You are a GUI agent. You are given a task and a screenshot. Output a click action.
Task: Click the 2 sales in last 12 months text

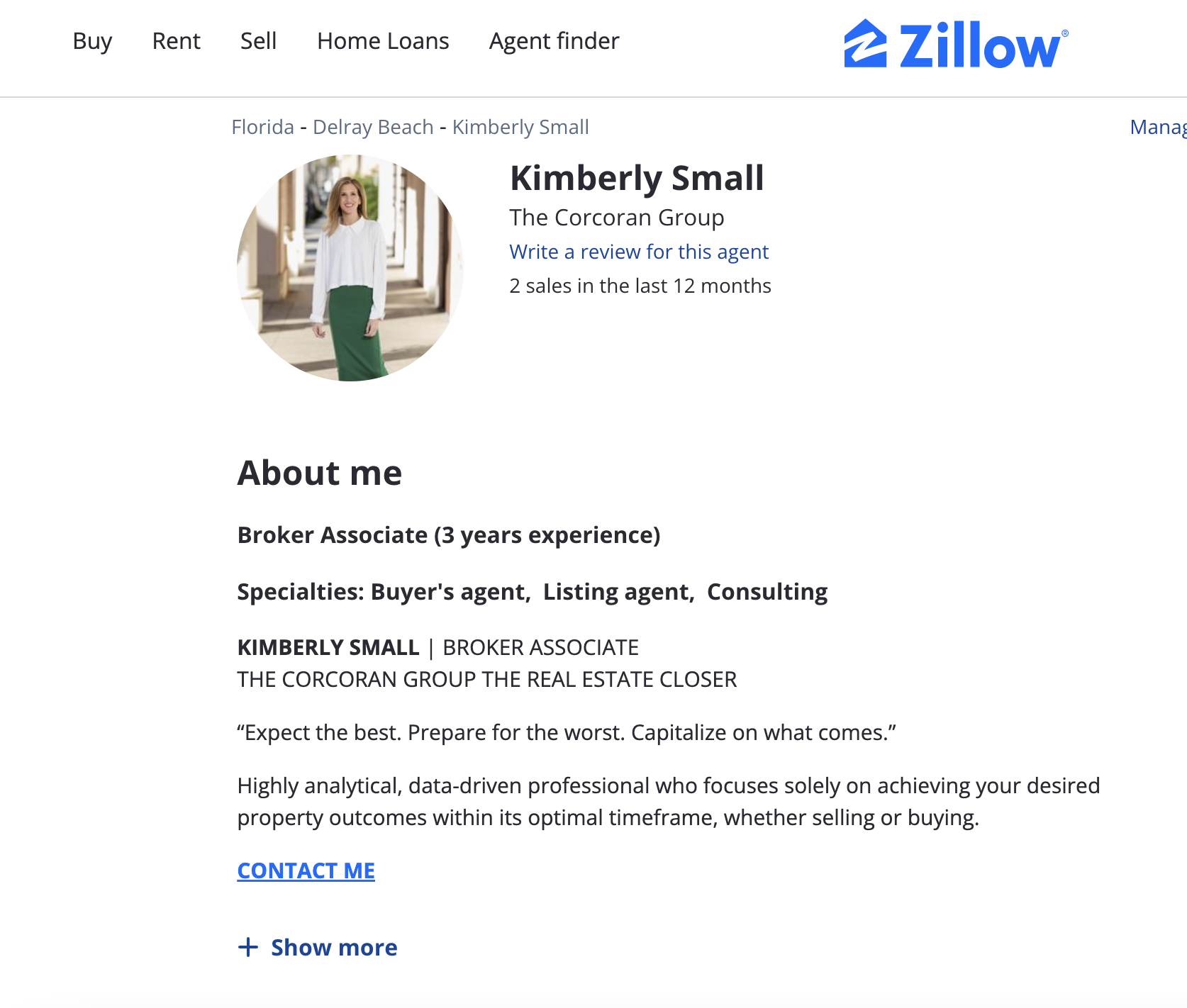[x=640, y=286]
